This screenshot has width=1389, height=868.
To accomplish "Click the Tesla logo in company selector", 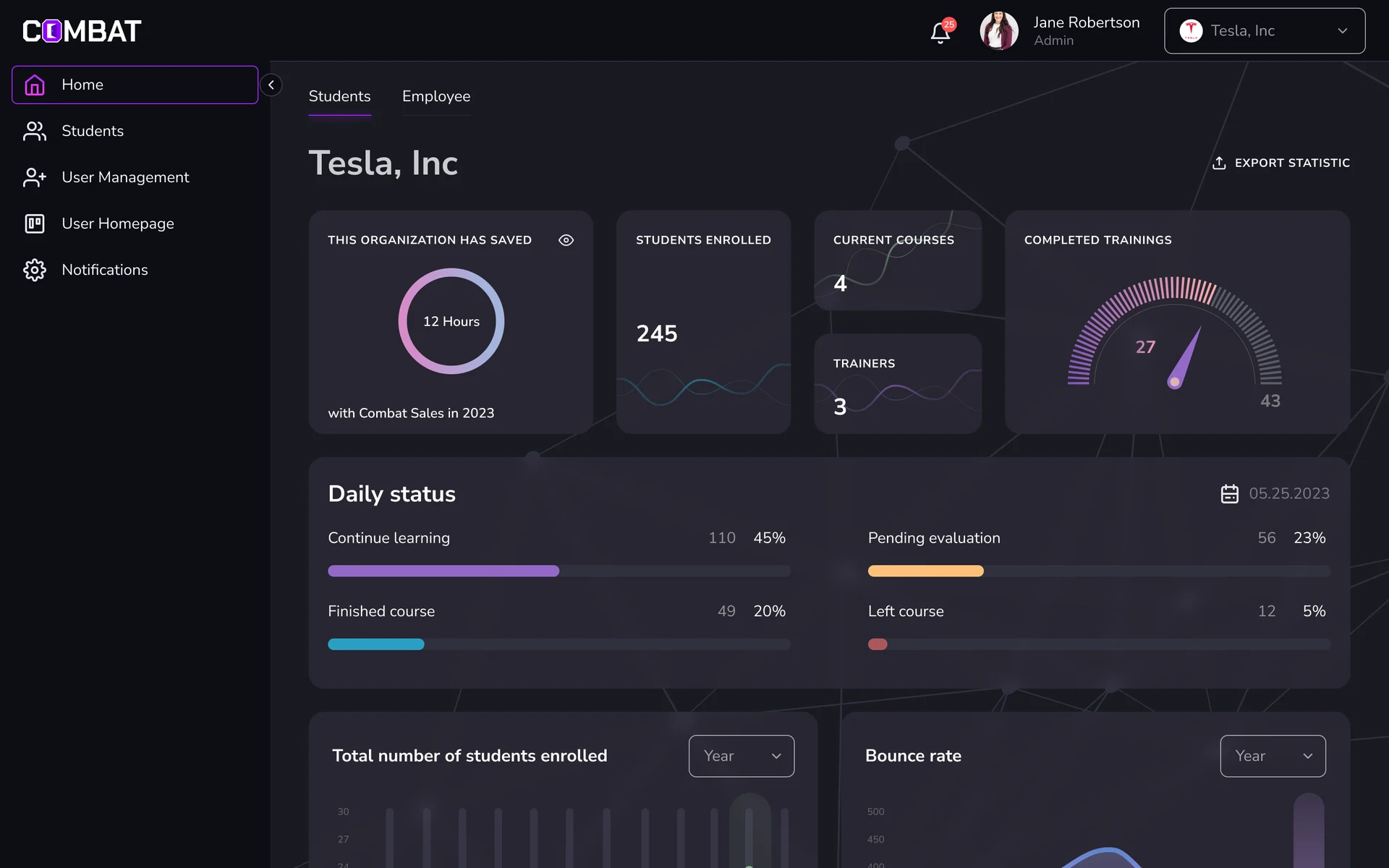I will 1191,30.
